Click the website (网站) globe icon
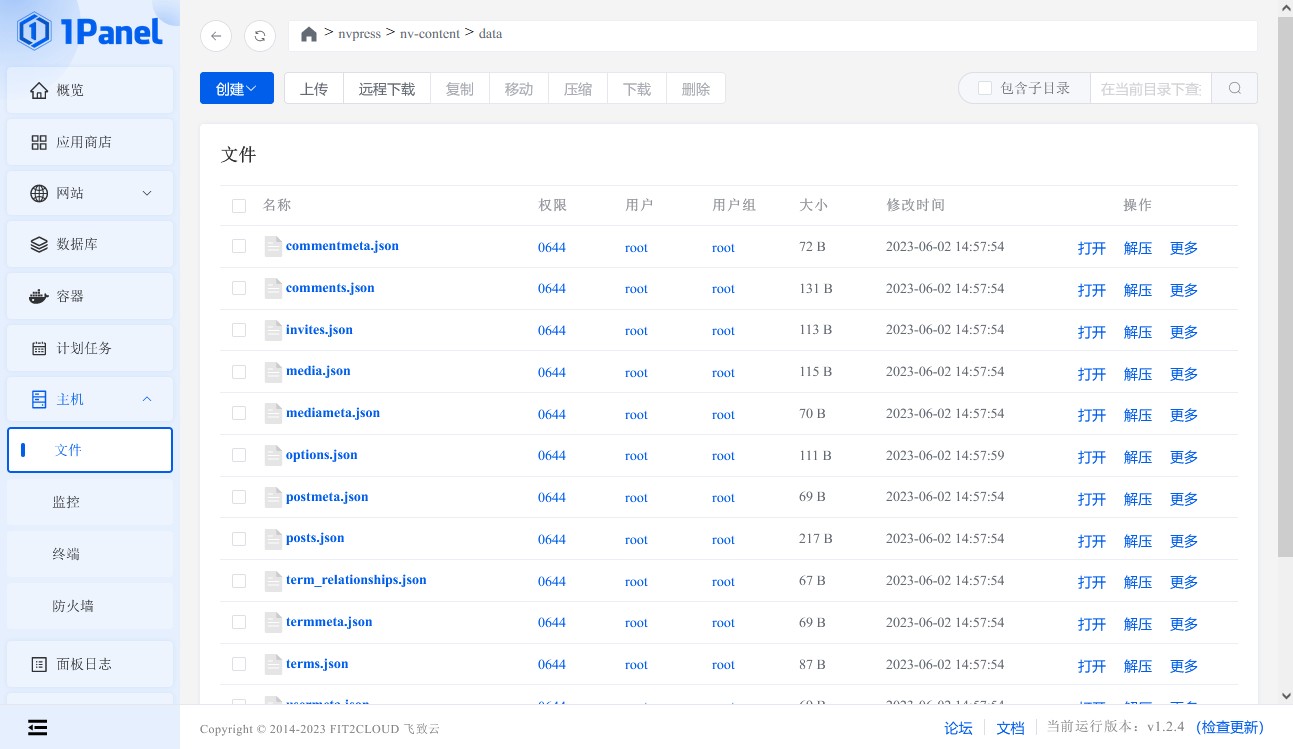This screenshot has height=749, width=1293. (39, 193)
